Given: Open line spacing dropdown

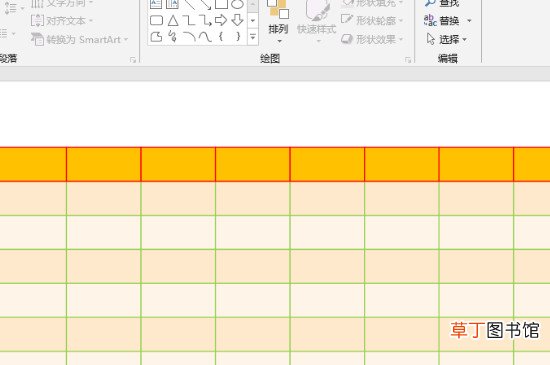Looking at the screenshot, I should (14, 7).
